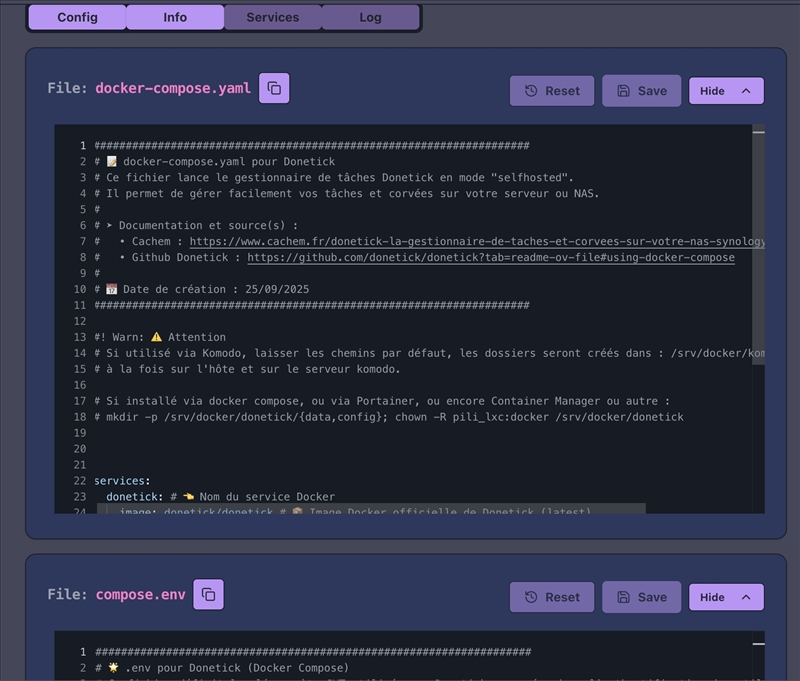Copy the docker-compose.yaml file name

tap(274, 89)
